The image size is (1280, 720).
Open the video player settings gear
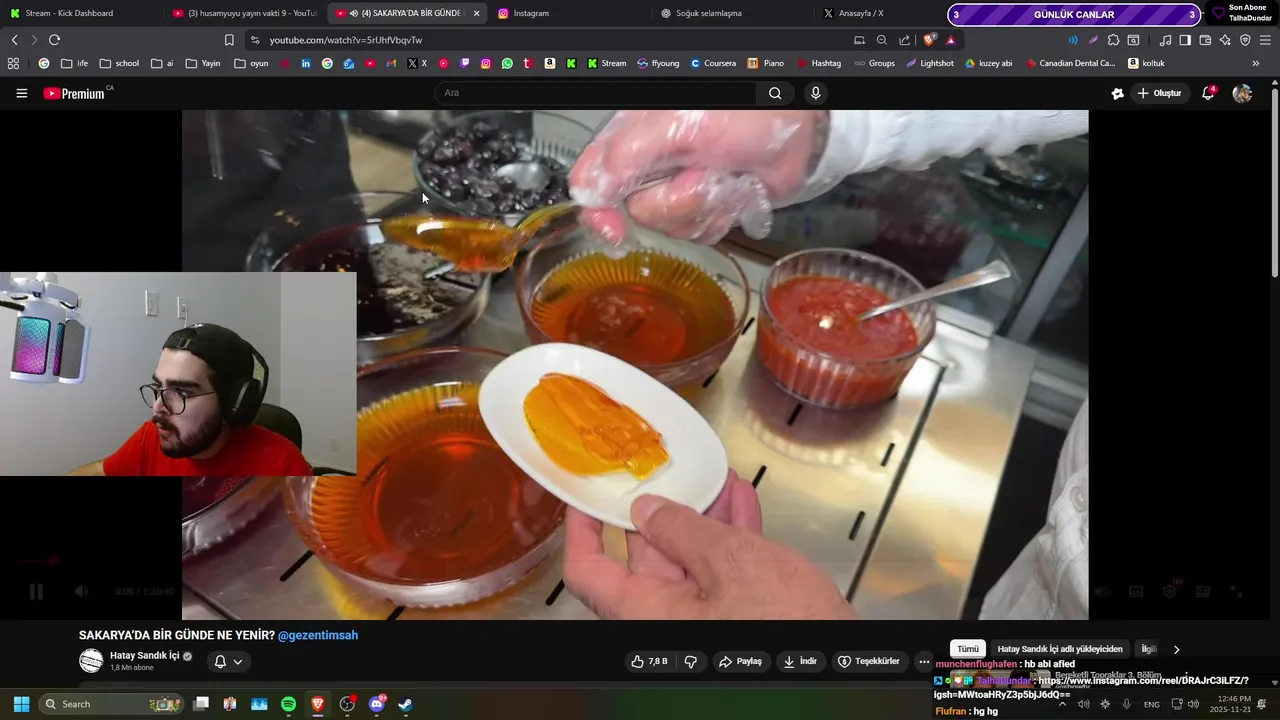pyautogui.click(x=1169, y=591)
